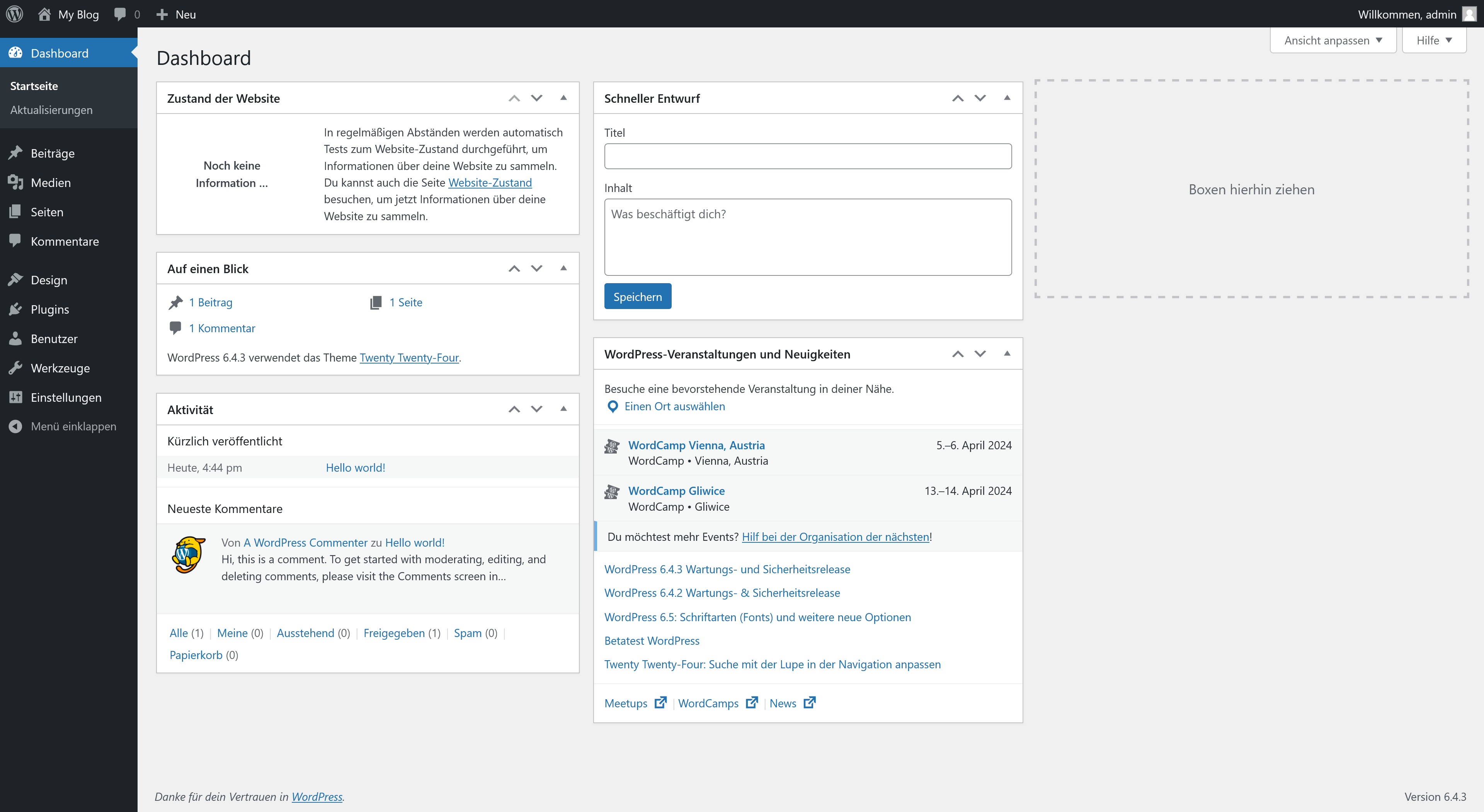The image size is (1484, 812).
Task: Collapse the Zustand der Website box
Action: tap(563, 98)
